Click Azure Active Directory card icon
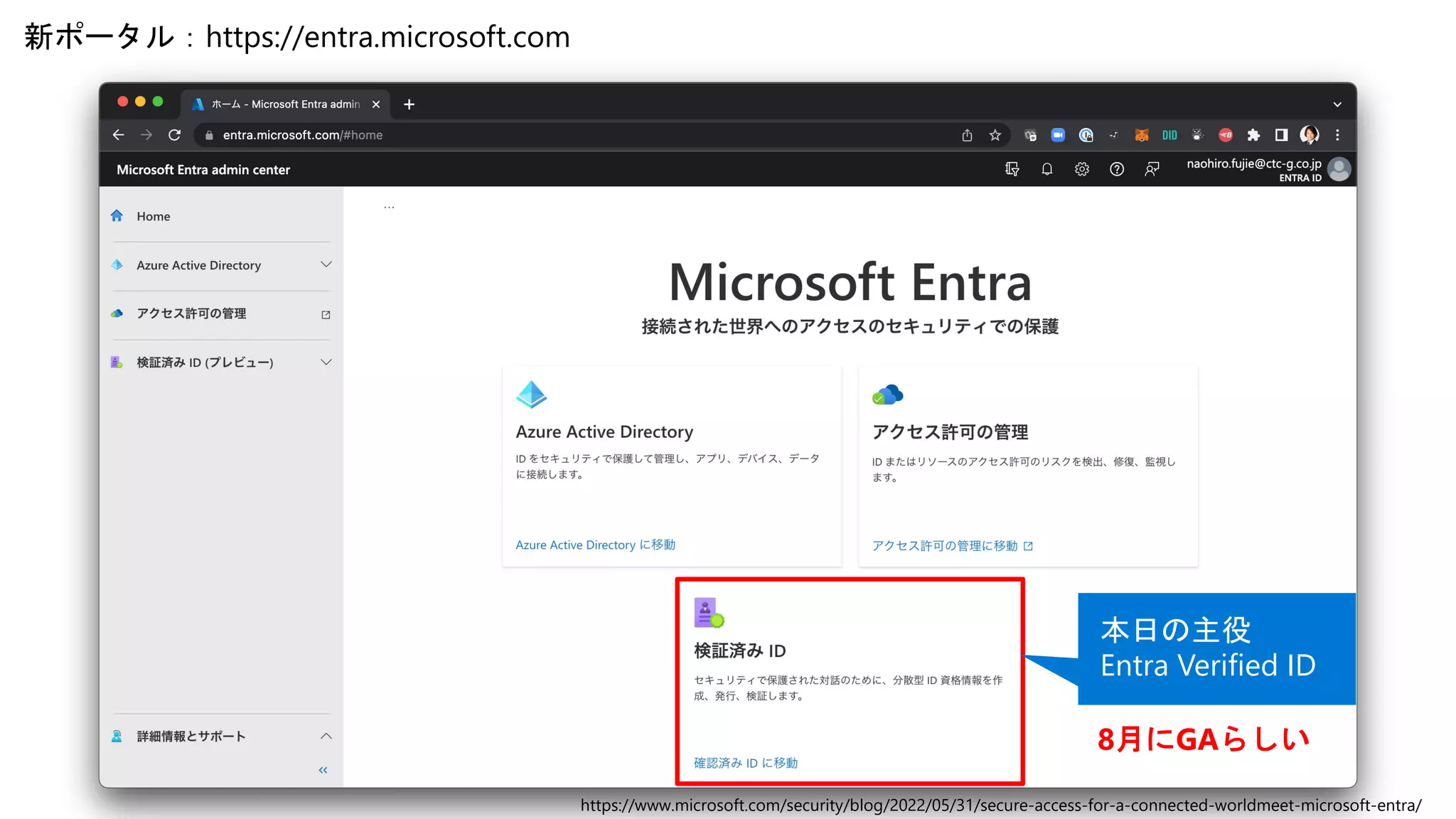This screenshot has height=819, width=1456. tap(531, 395)
